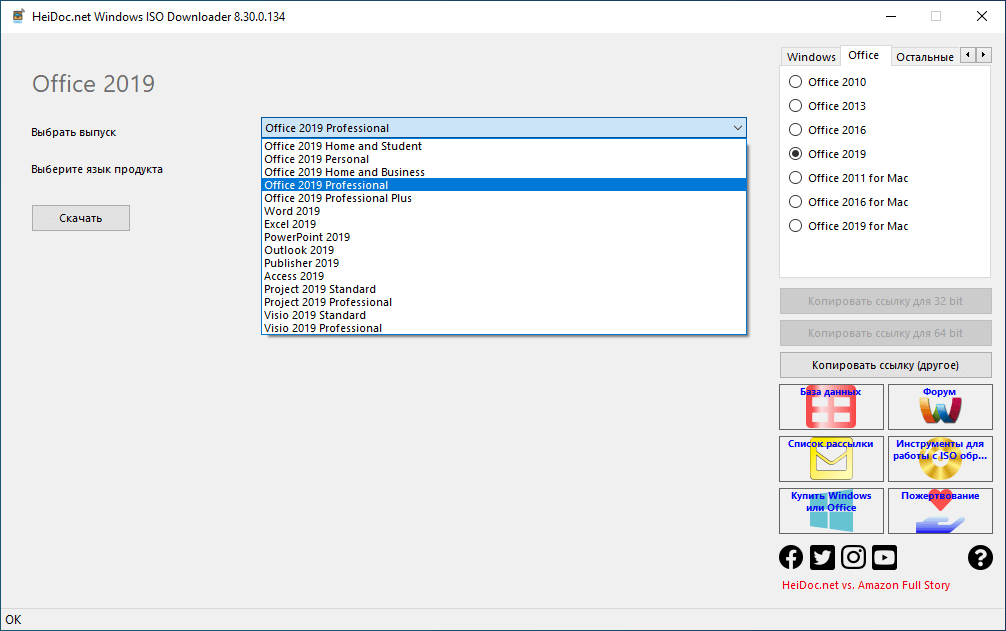Minimize the ISO Downloader window

click(891, 17)
